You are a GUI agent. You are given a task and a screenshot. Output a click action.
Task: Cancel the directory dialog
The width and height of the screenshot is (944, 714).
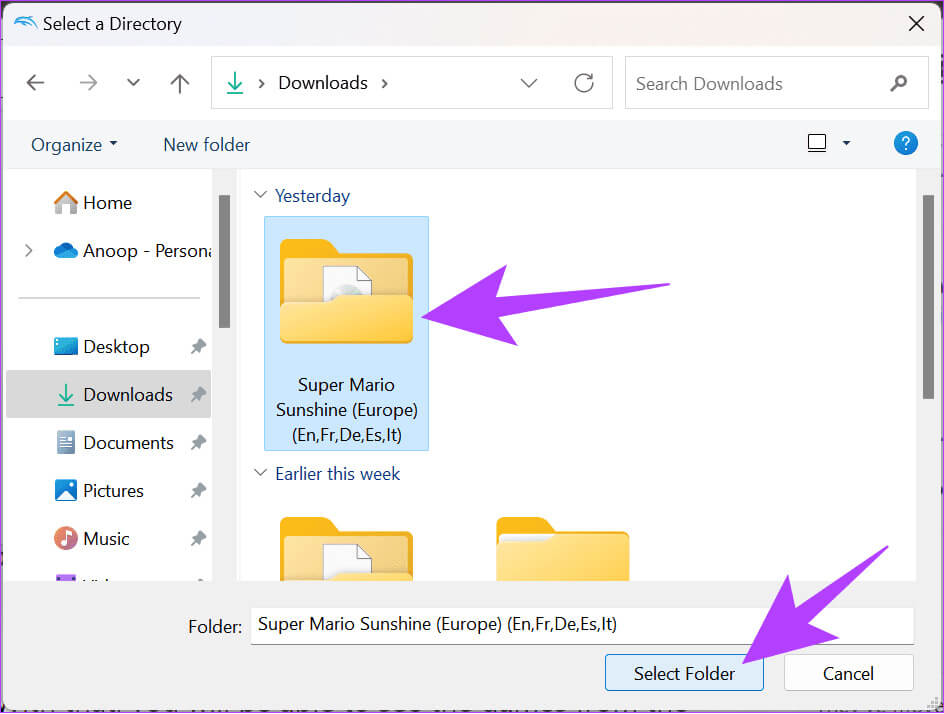848,673
